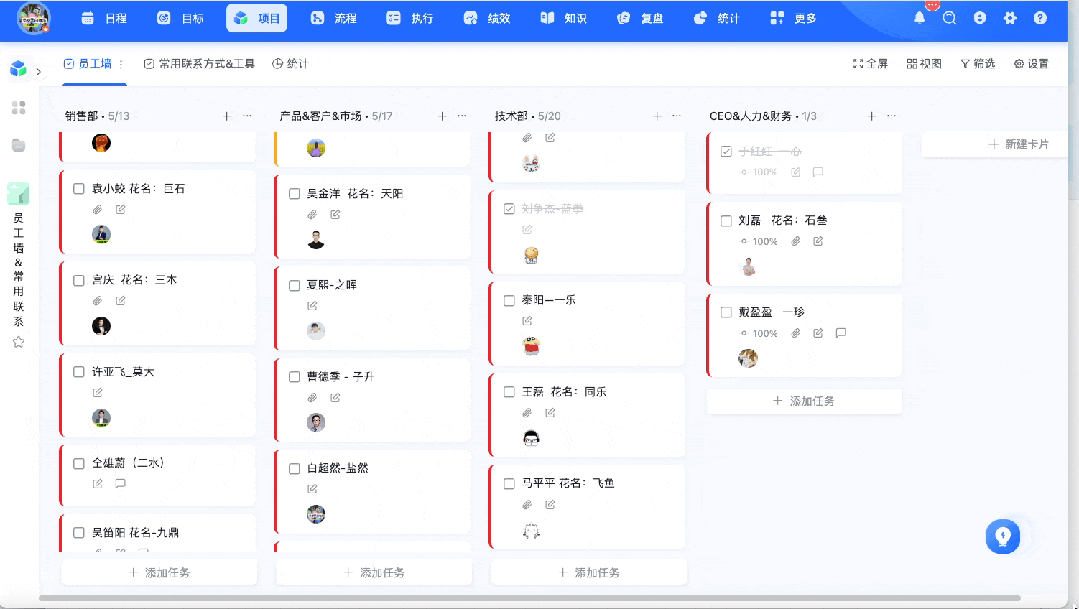
Task: Open 销售部 column more options
Action: click(247, 116)
